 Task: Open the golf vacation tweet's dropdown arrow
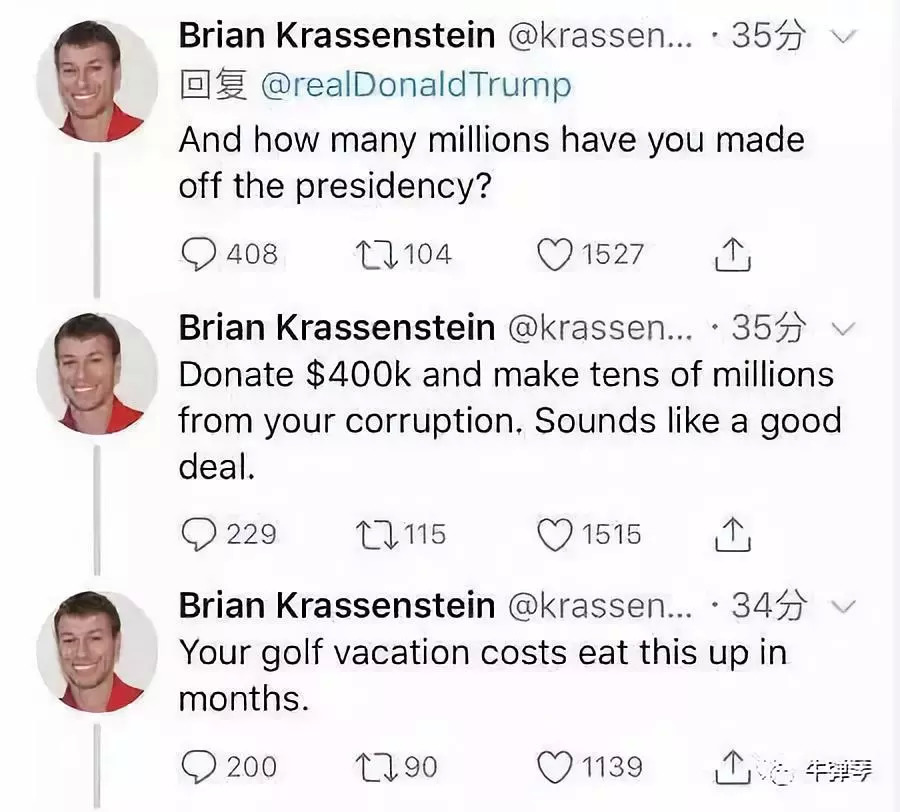[844, 607]
